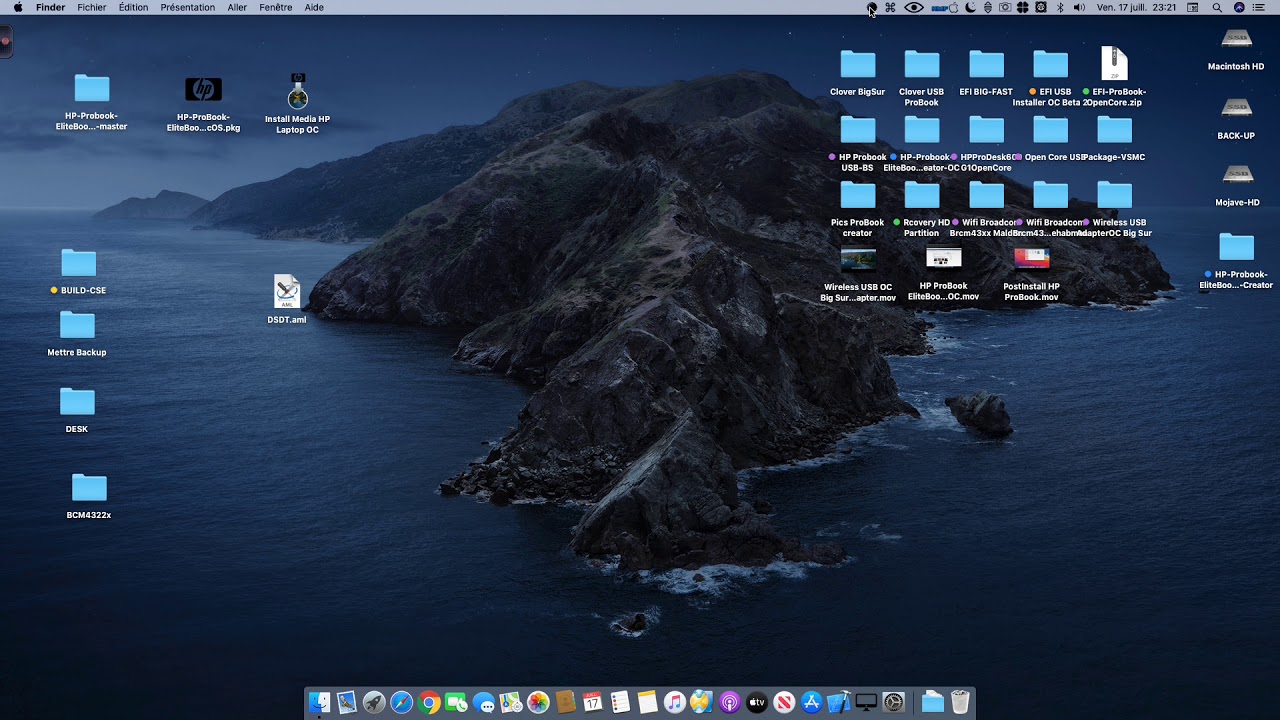Select the Mojave-HD drive icon
This screenshot has width=1280, height=720.
[1237, 175]
